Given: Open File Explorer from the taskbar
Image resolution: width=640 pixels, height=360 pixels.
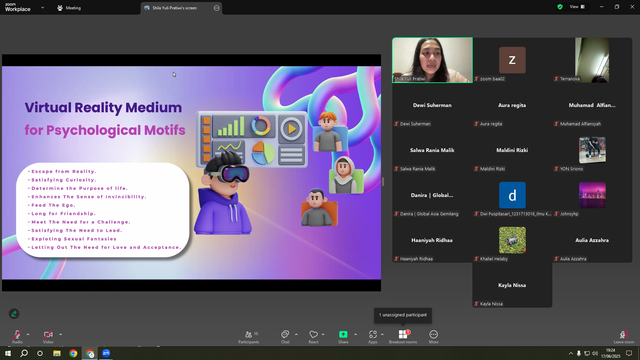Looking at the screenshot, I should 57,353.
